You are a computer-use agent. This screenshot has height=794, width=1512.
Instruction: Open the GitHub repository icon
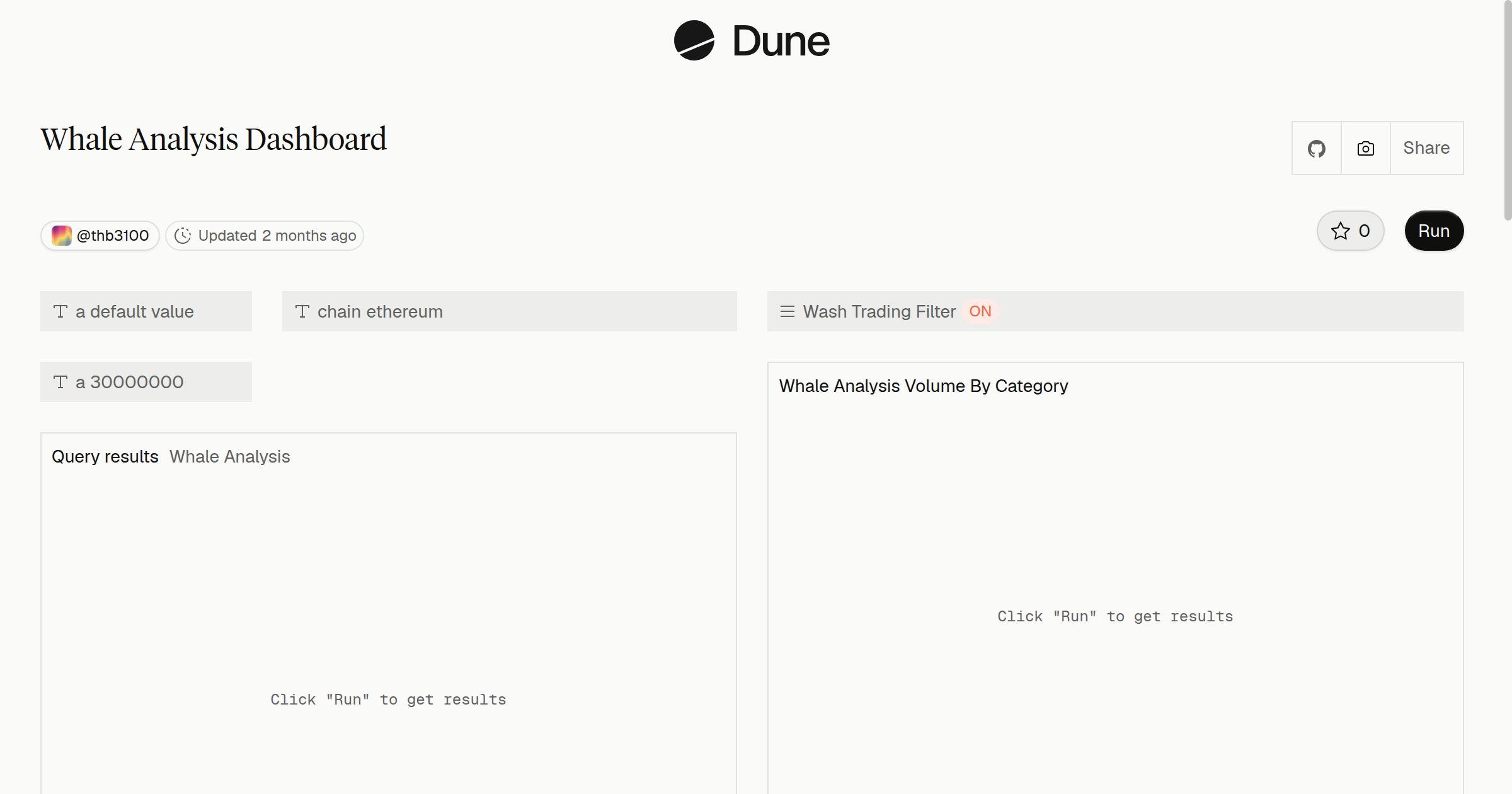pos(1316,148)
